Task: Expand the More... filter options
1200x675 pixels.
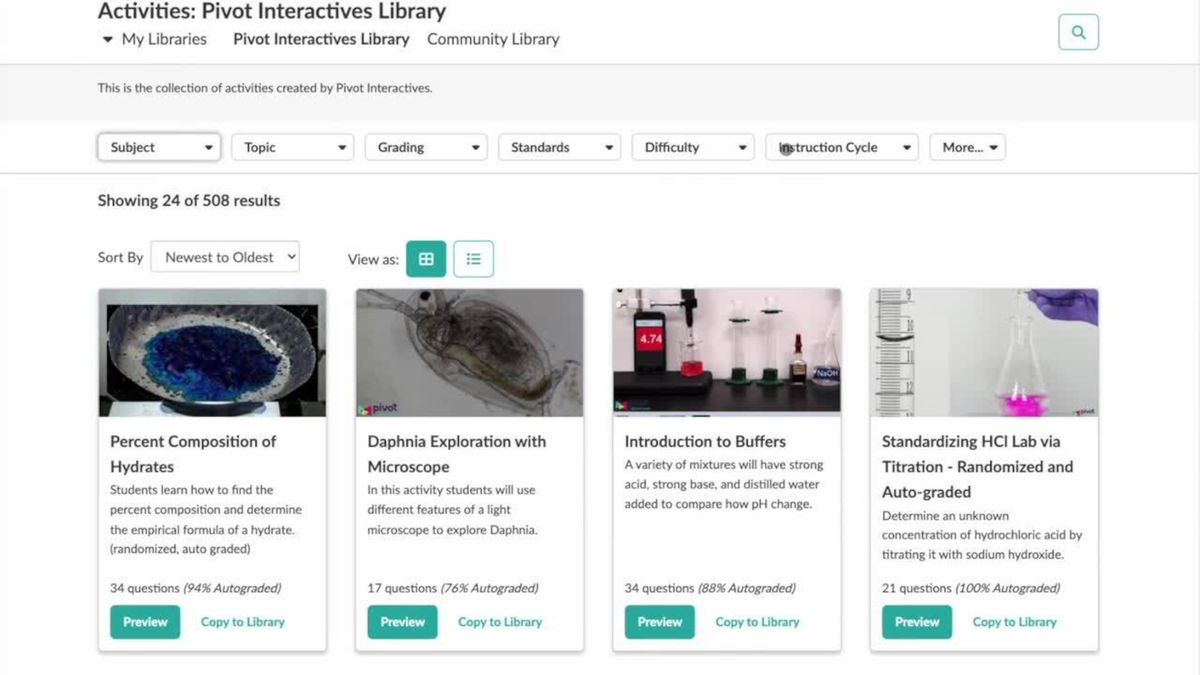Action: pos(967,146)
